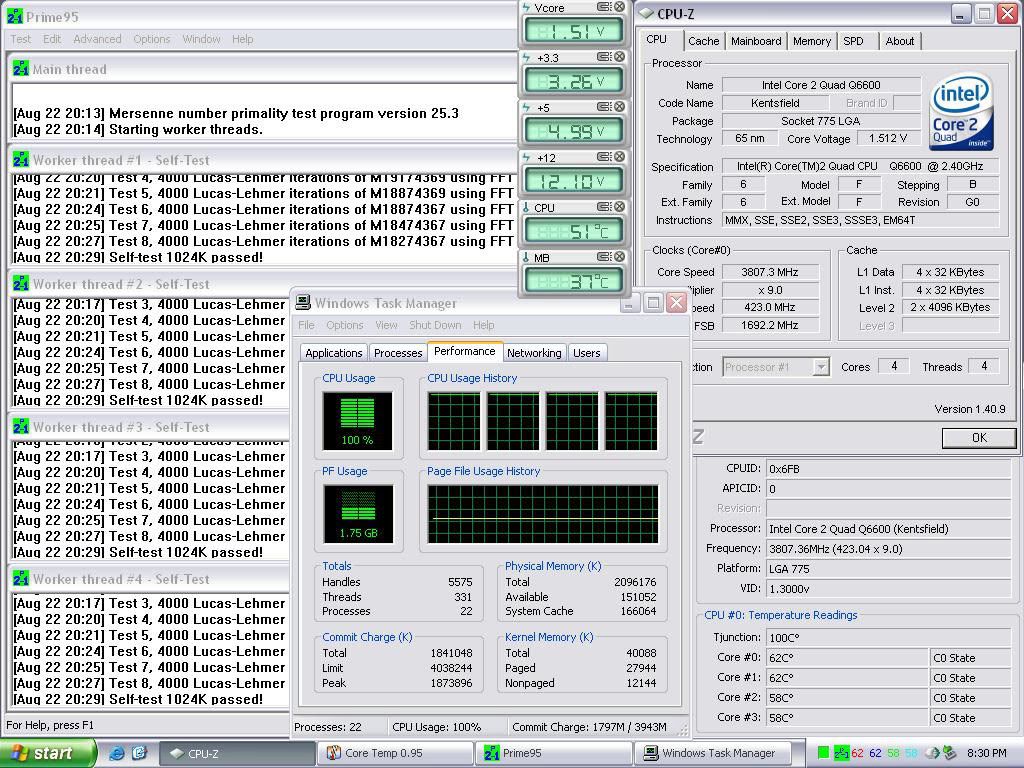
Task: Switch to Prime95 via its taskbar button
Action: click(x=554, y=753)
